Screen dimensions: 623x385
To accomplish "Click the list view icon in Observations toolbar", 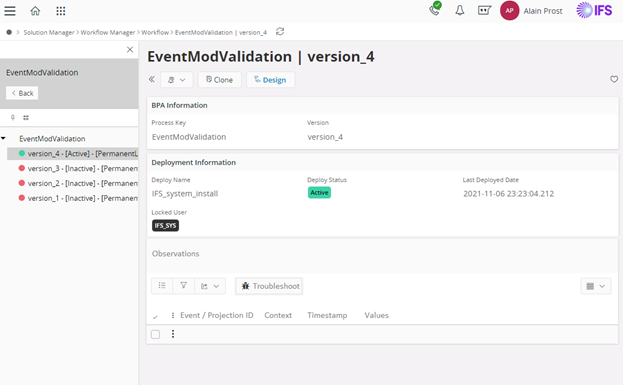I will coord(162,286).
